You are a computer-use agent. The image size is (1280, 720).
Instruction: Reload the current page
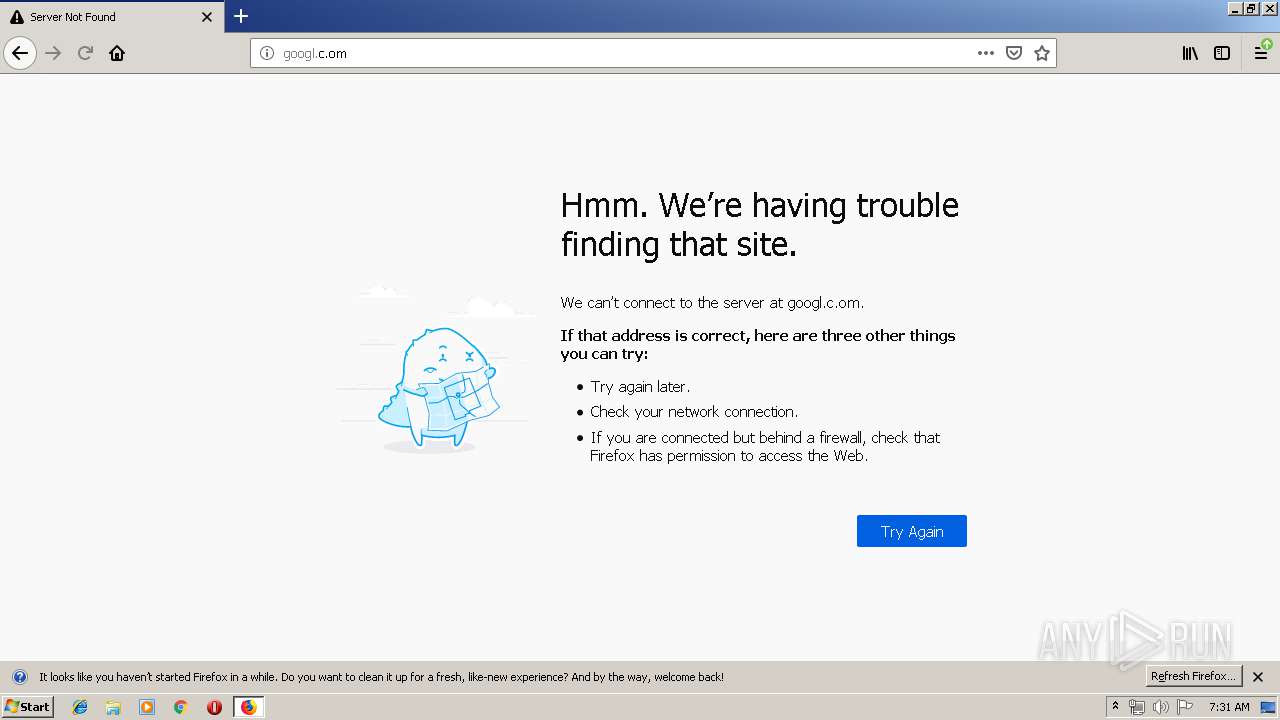pyautogui.click(x=85, y=53)
